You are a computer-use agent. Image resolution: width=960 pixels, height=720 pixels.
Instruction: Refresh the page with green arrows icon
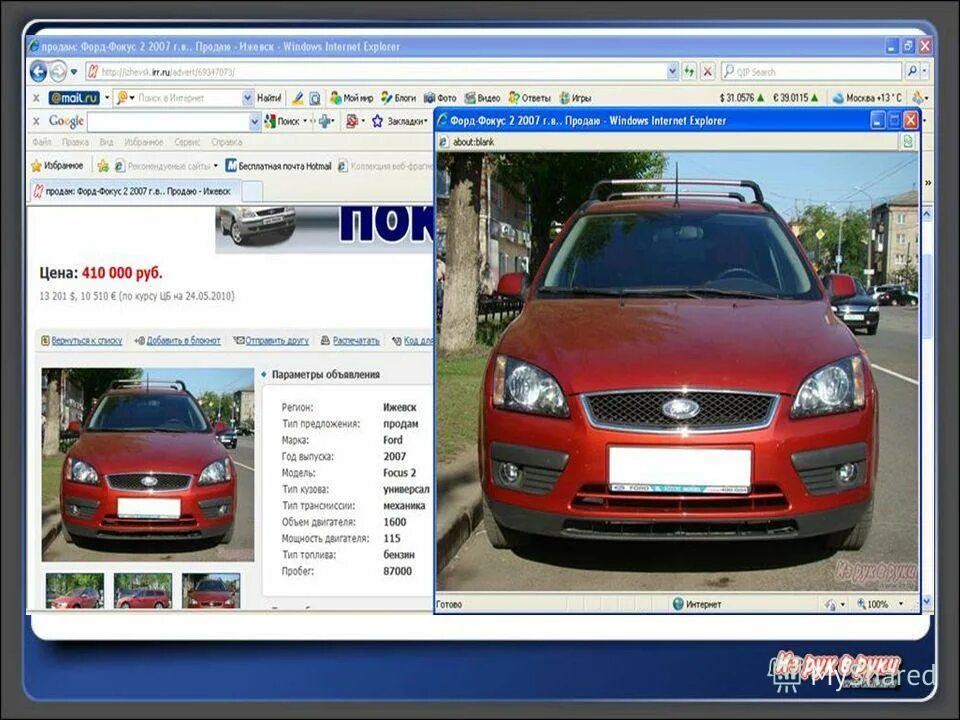coord(689,72)
